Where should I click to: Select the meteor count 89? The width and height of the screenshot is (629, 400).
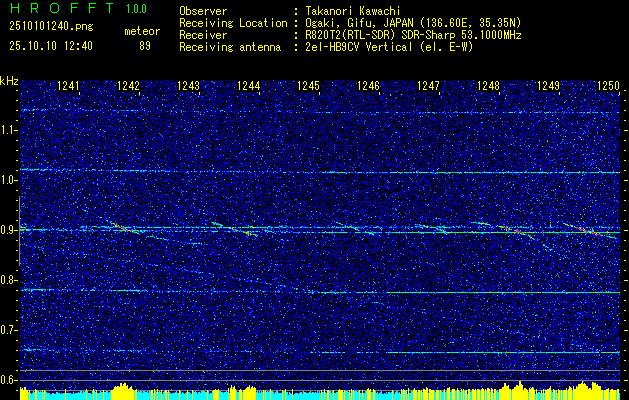145,46
